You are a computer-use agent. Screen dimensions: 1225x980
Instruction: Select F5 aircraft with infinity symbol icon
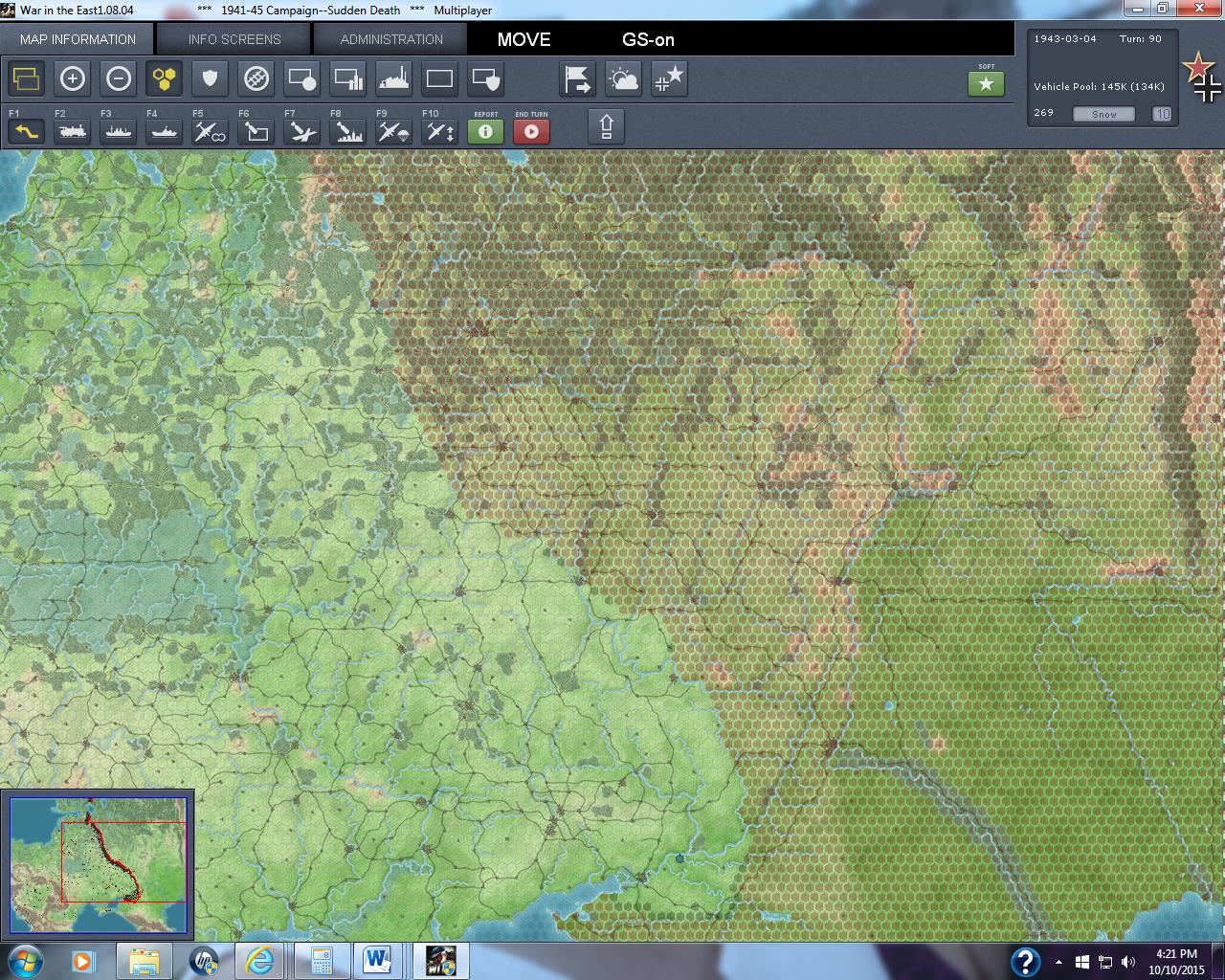click(211, 131)
